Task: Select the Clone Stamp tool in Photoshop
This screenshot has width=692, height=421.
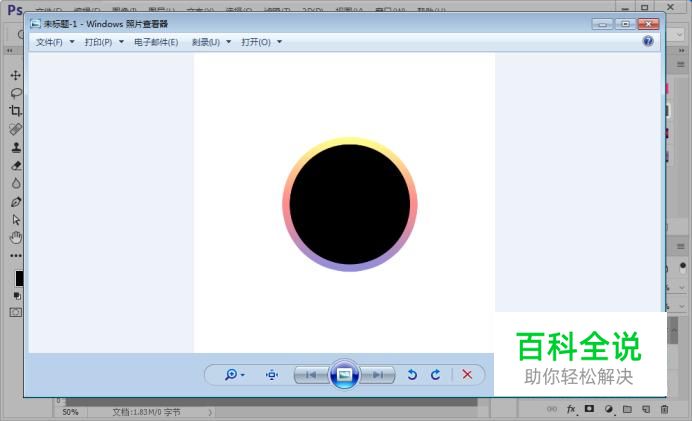Action: [x=16, y=147]
